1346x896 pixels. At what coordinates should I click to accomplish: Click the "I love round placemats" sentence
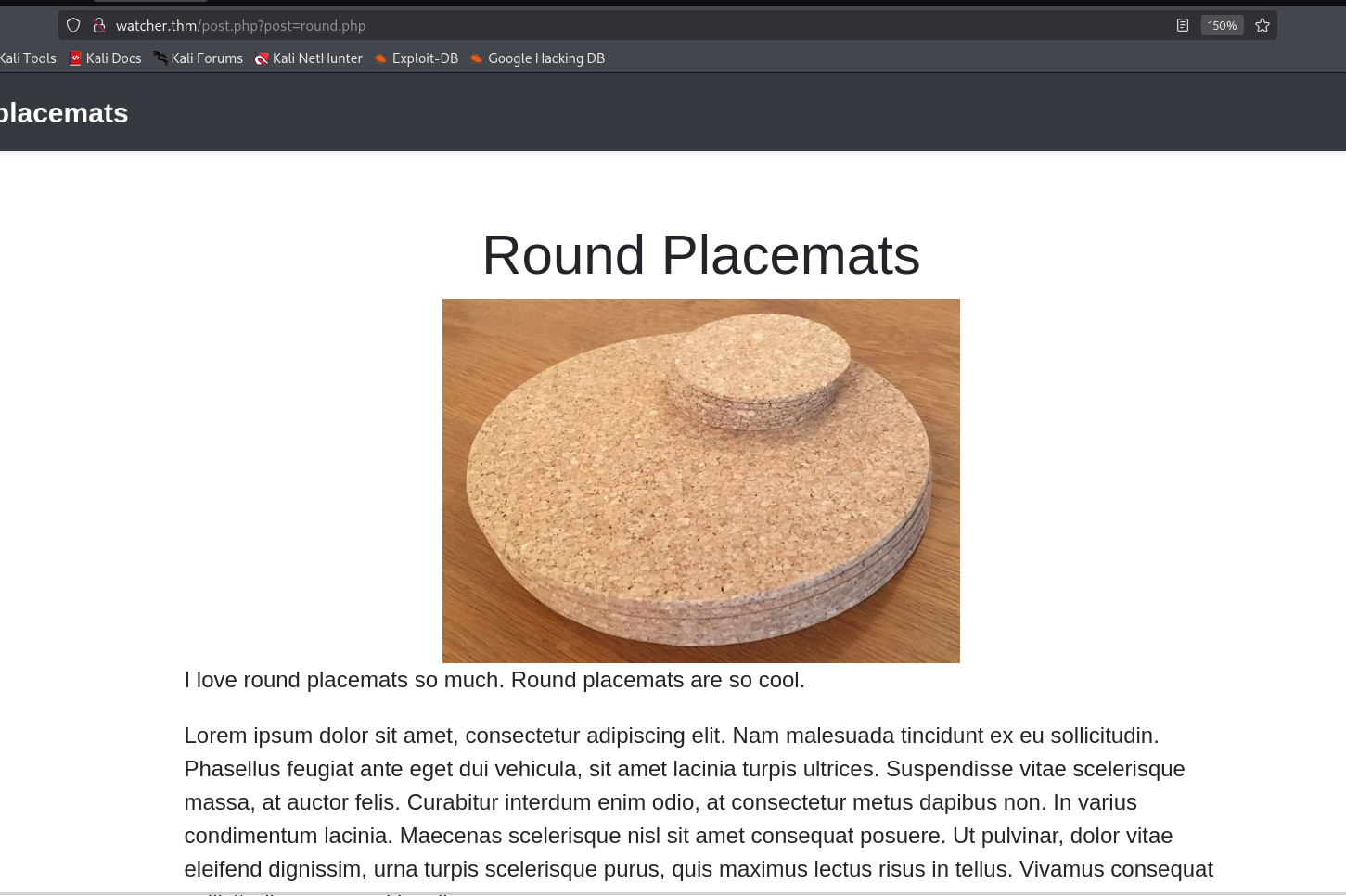pyautogui.click(x=494, y=680)
